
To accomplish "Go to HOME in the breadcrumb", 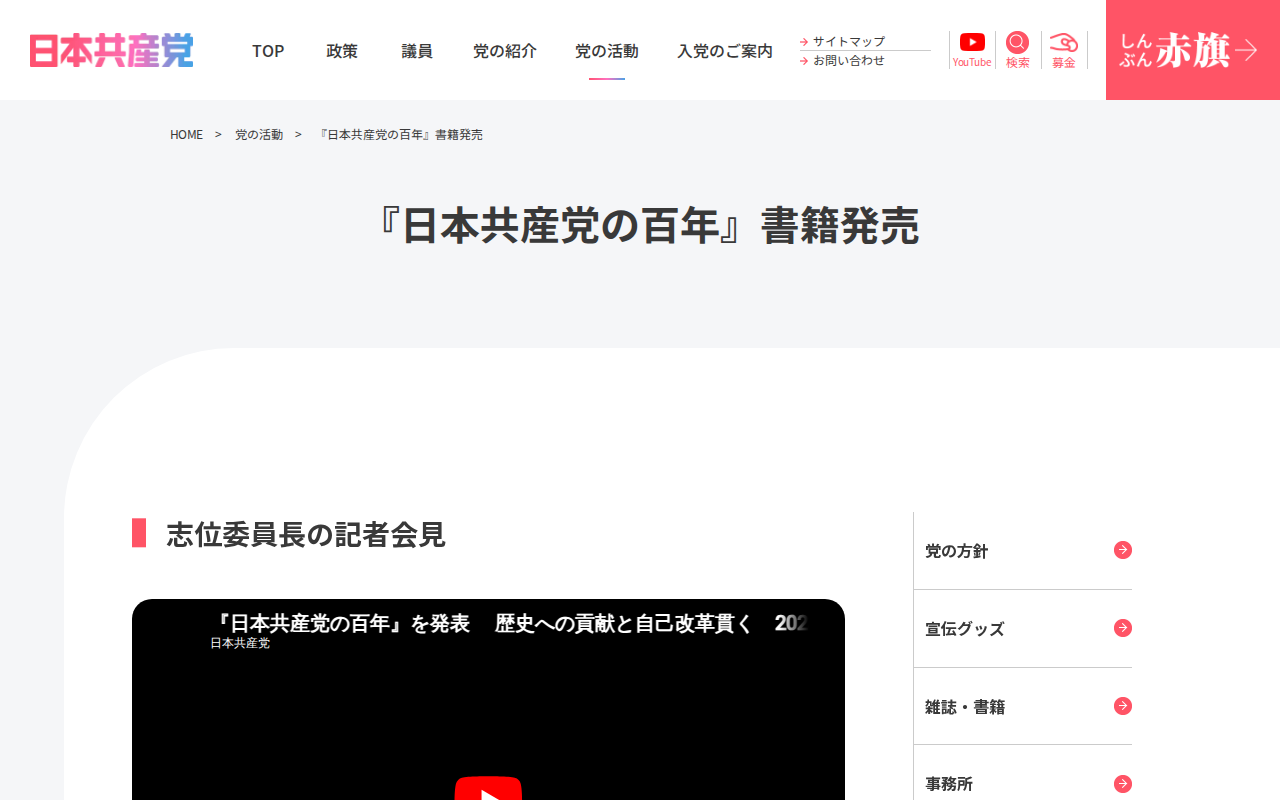I will coord(186,134).
